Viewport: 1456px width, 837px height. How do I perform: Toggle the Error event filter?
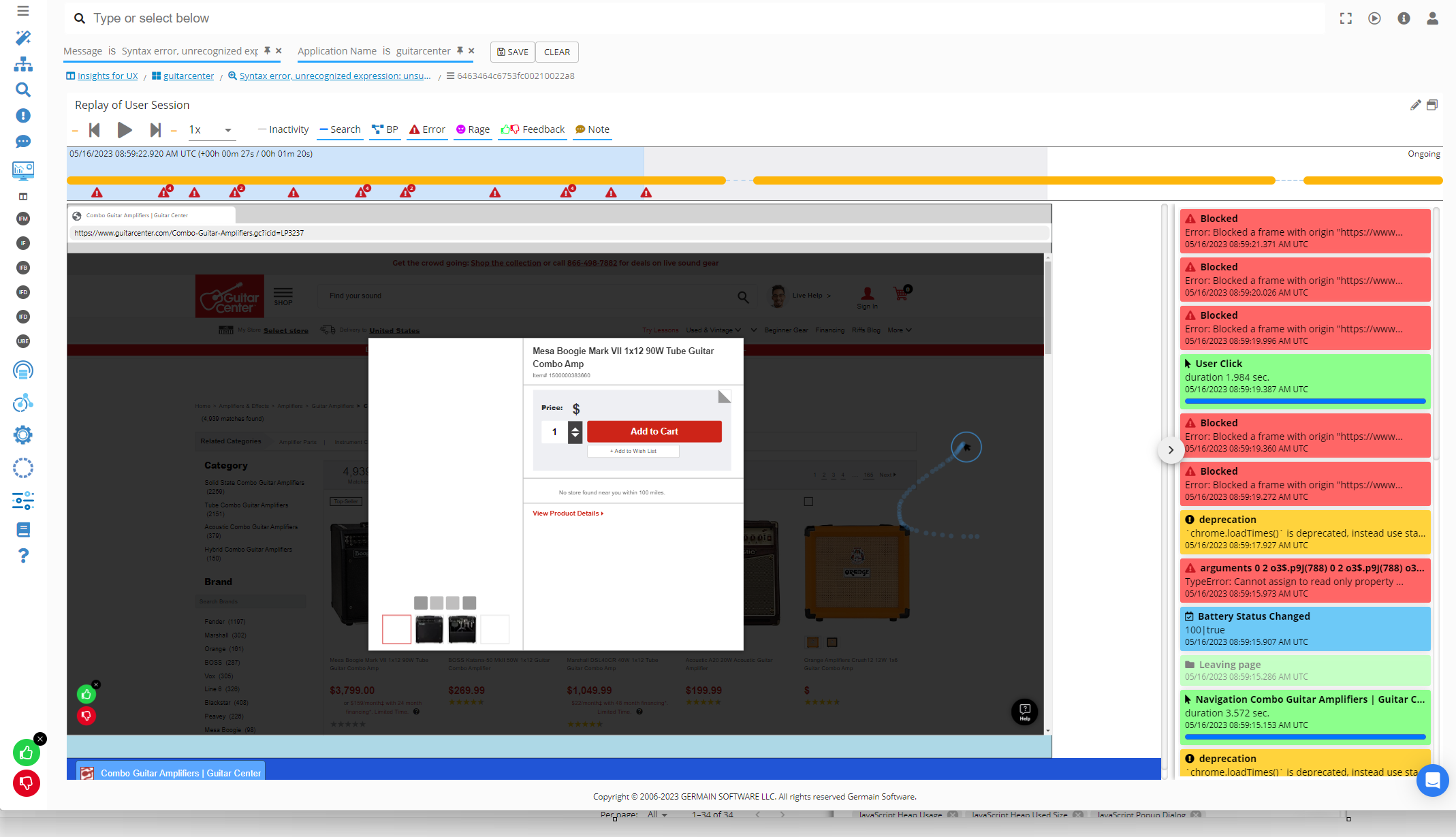(427, 129)
